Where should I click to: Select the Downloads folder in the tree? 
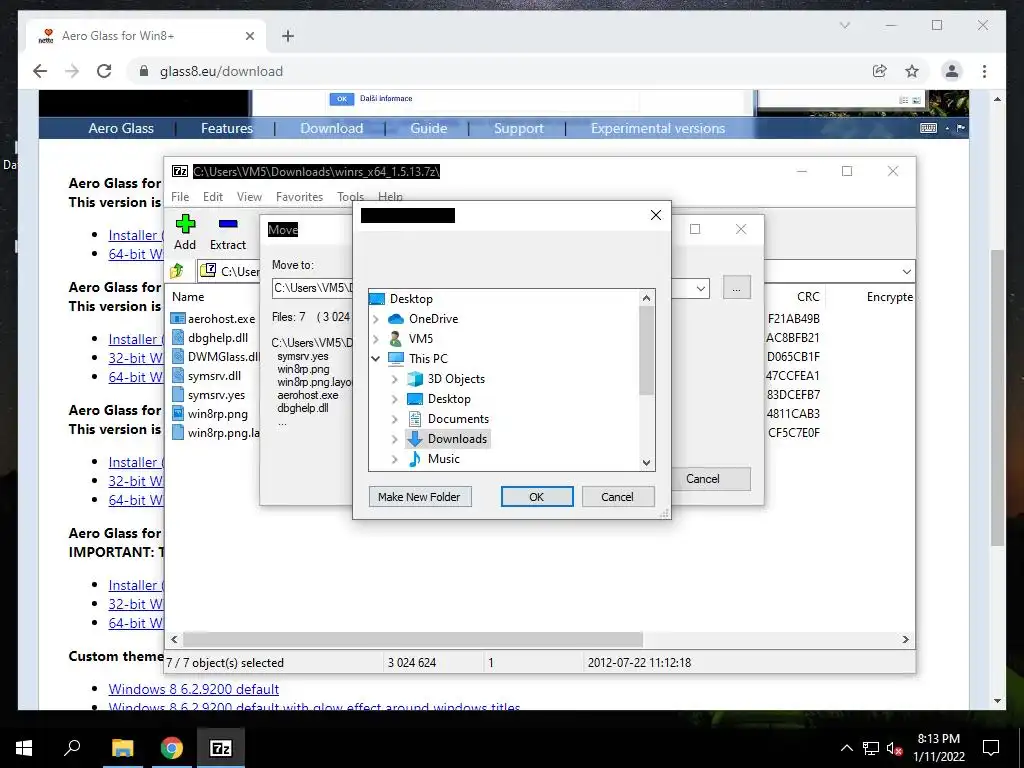448,439
